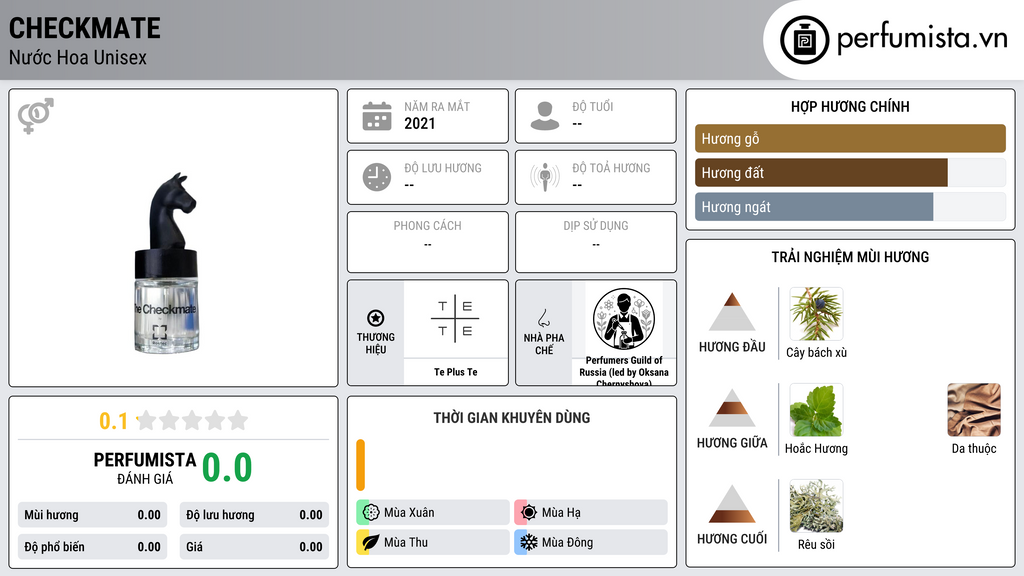Select the Mùa Xuân season tag
This screenshot has width=1024, height=576.
(x=433, y=512)
